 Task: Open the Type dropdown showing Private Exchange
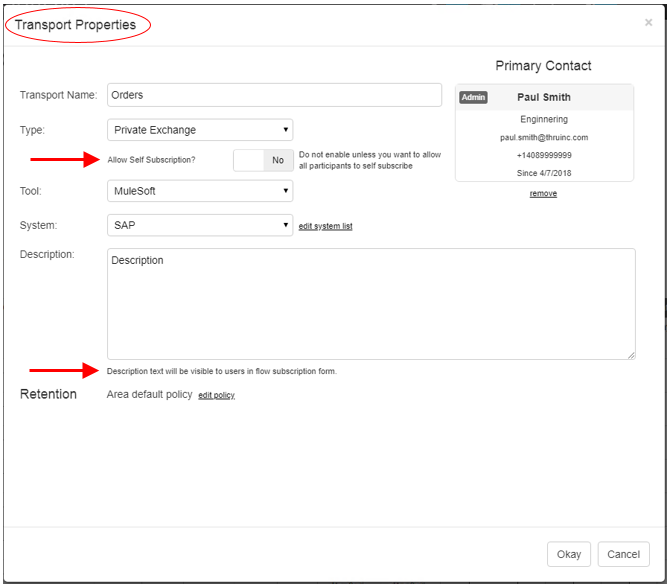(x=200, y=130)
